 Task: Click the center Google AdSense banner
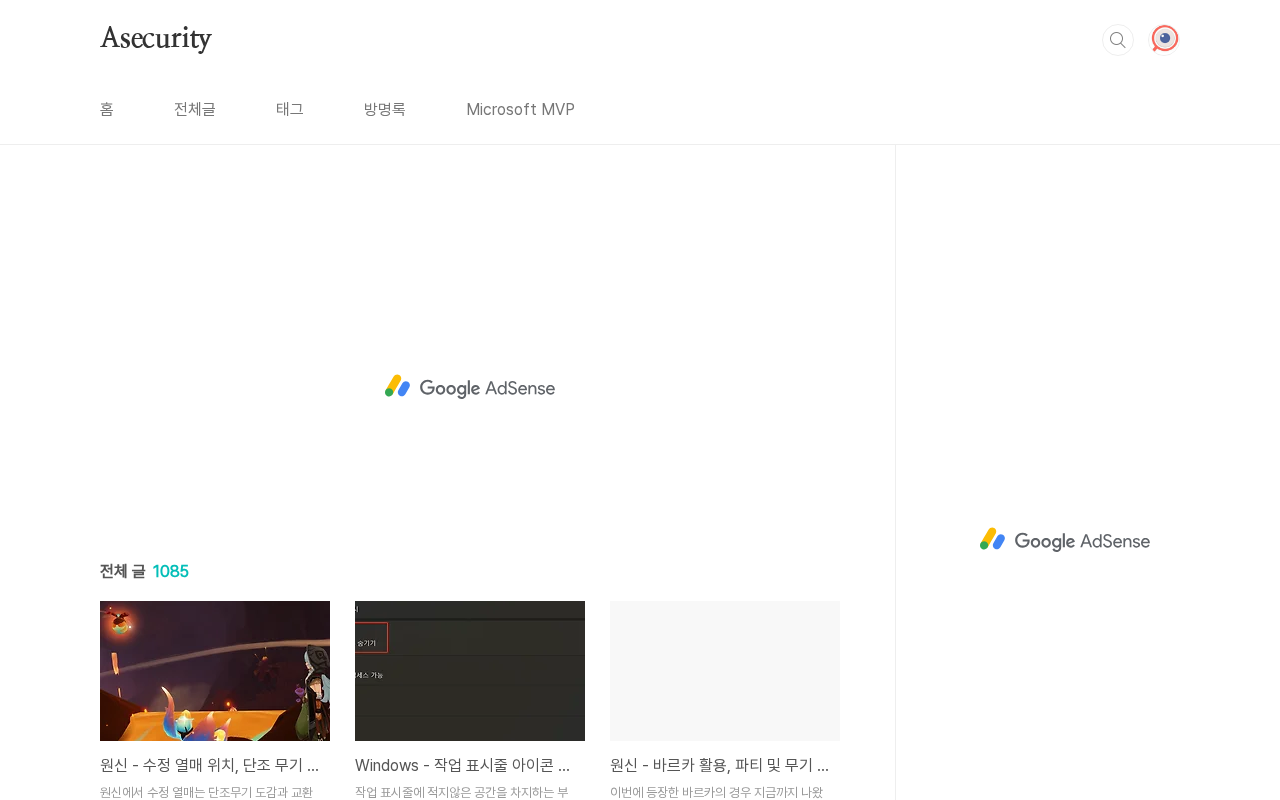pyautogui.click(x=470, y=387)
